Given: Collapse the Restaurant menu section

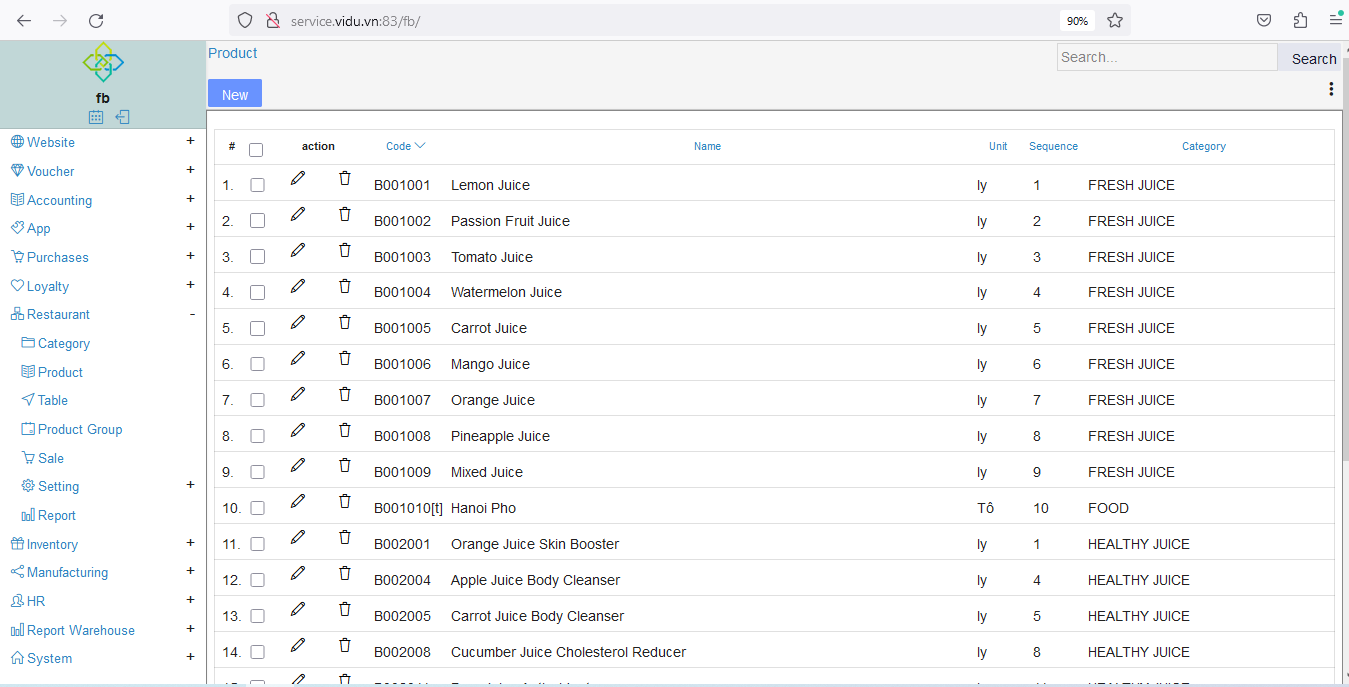Looking at the screenshot, I should pyautogui.click(x=191, y=314).
